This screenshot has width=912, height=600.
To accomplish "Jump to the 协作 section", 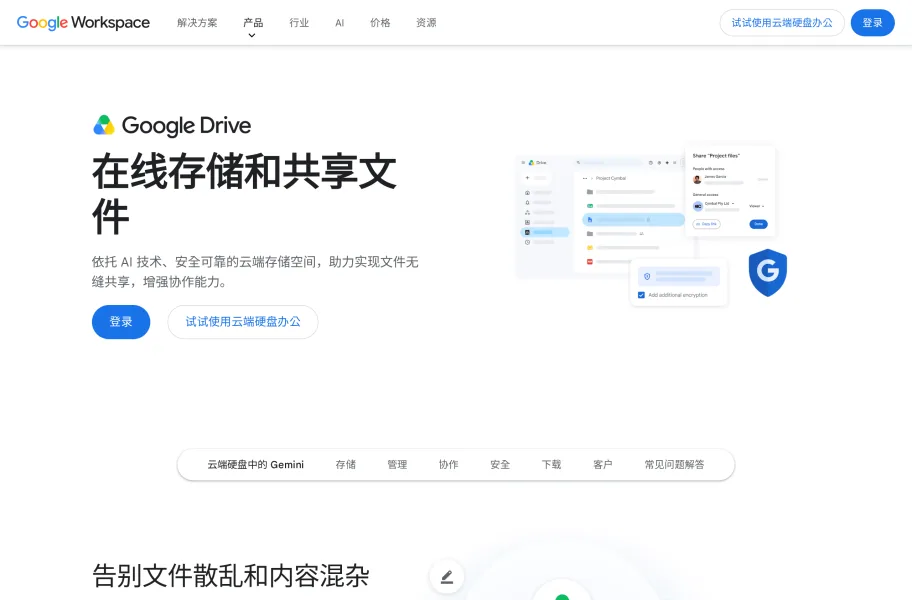I will [448, 465].
